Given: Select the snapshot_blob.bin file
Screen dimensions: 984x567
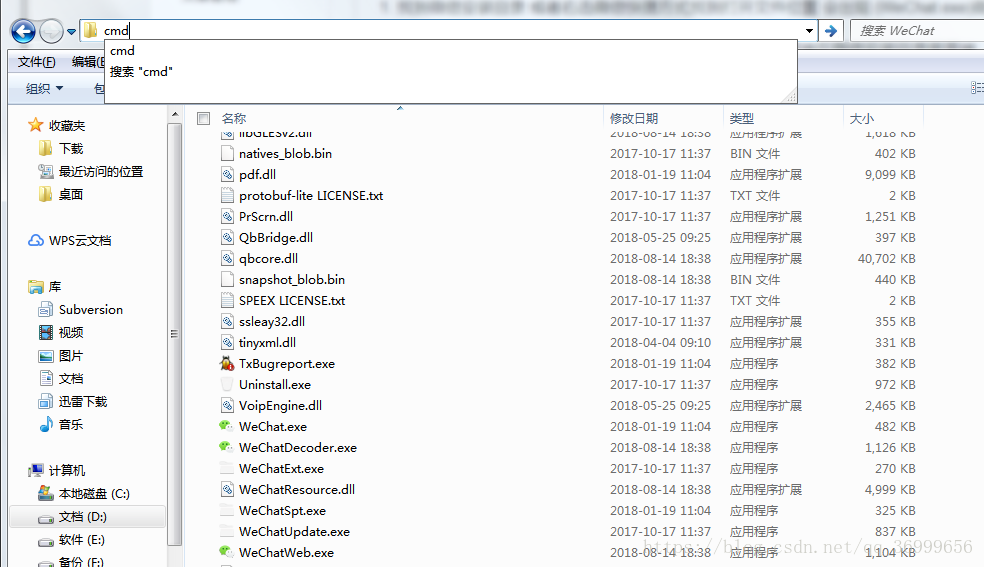Looking at the screenshot, I should pyautogui.click(x=292, y=280).
